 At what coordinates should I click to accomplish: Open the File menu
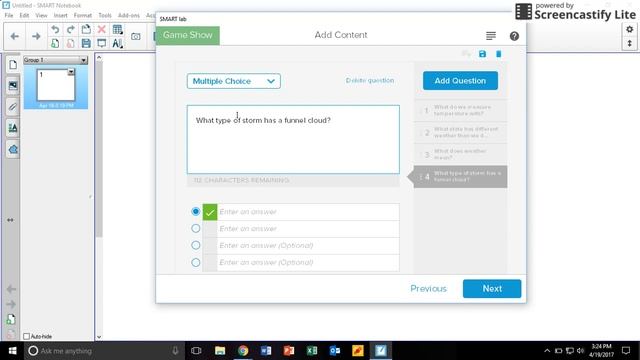point(9,15)
